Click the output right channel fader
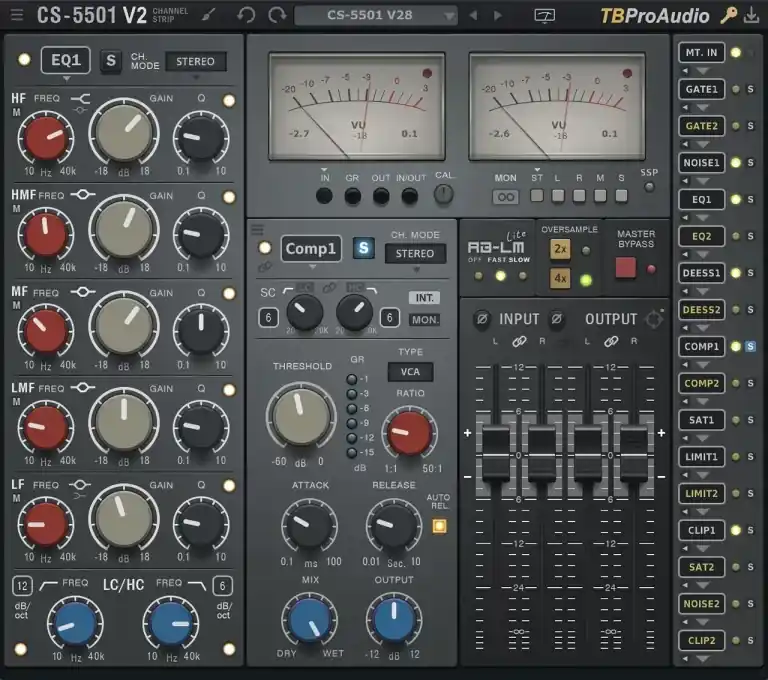This screenshot has width=768, height=680. click(634, 454)
